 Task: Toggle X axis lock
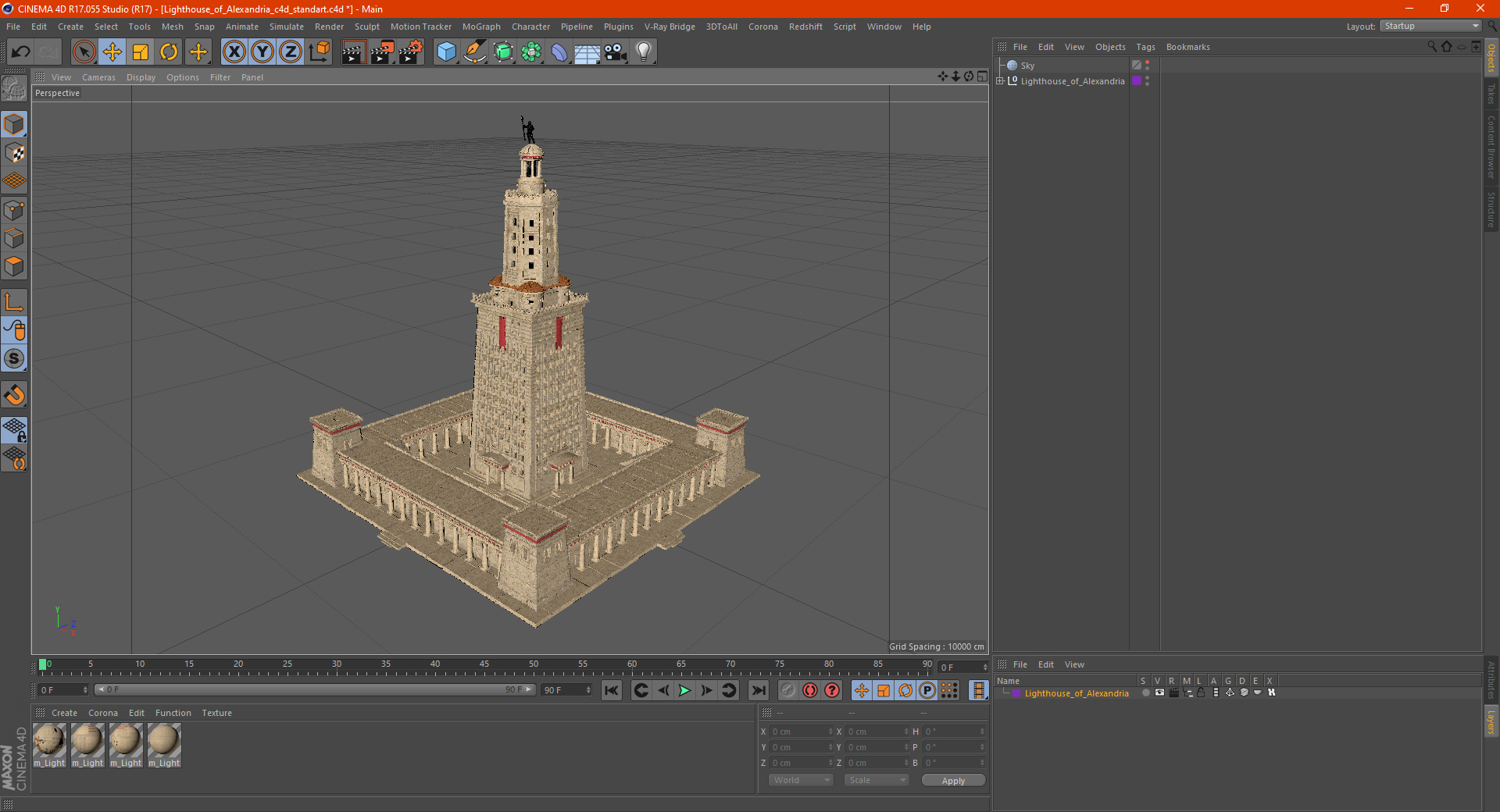pyautogui.click(x=234, y=52)
